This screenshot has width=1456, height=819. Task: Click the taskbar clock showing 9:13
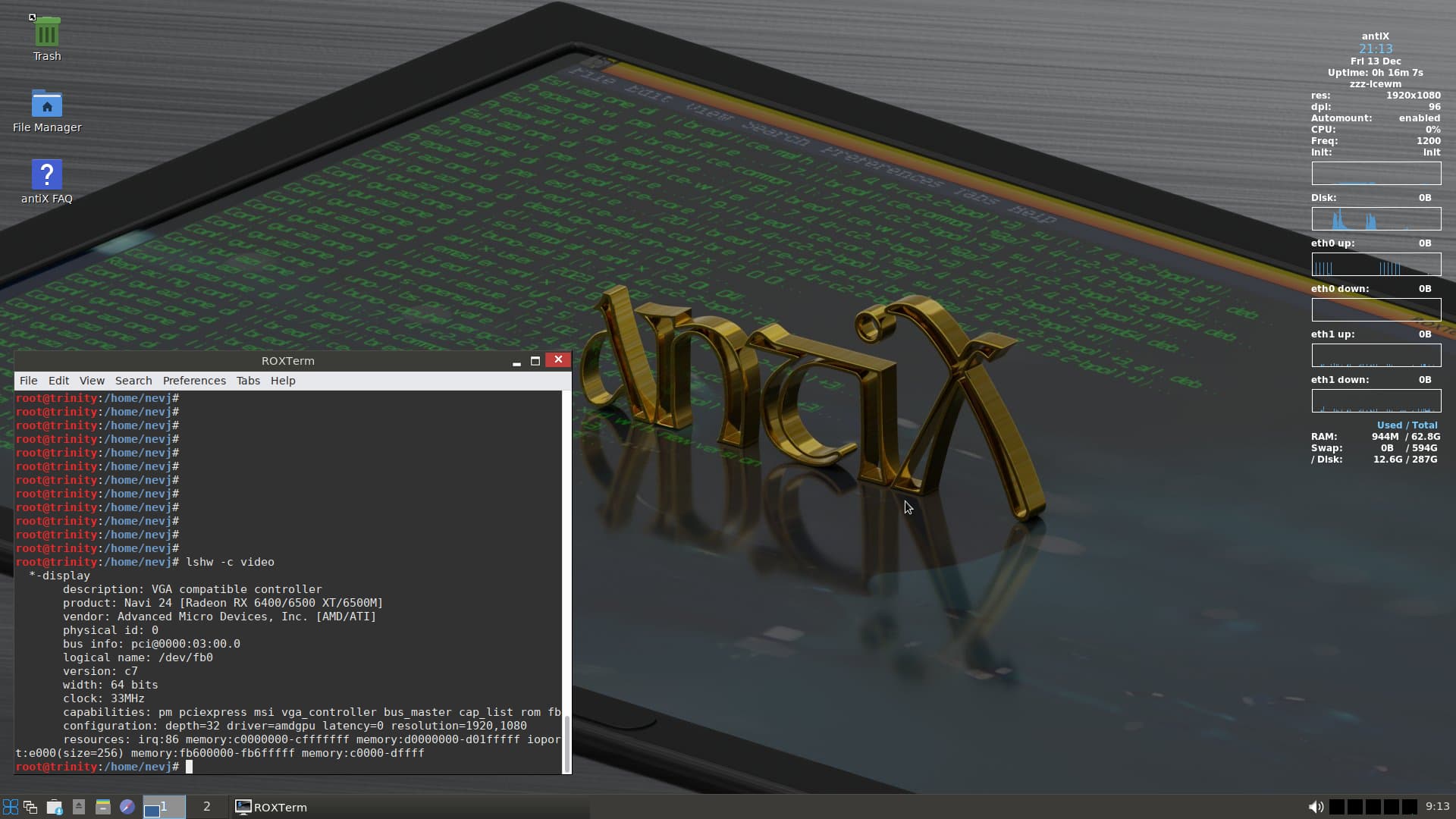(x=1437, y=807)
